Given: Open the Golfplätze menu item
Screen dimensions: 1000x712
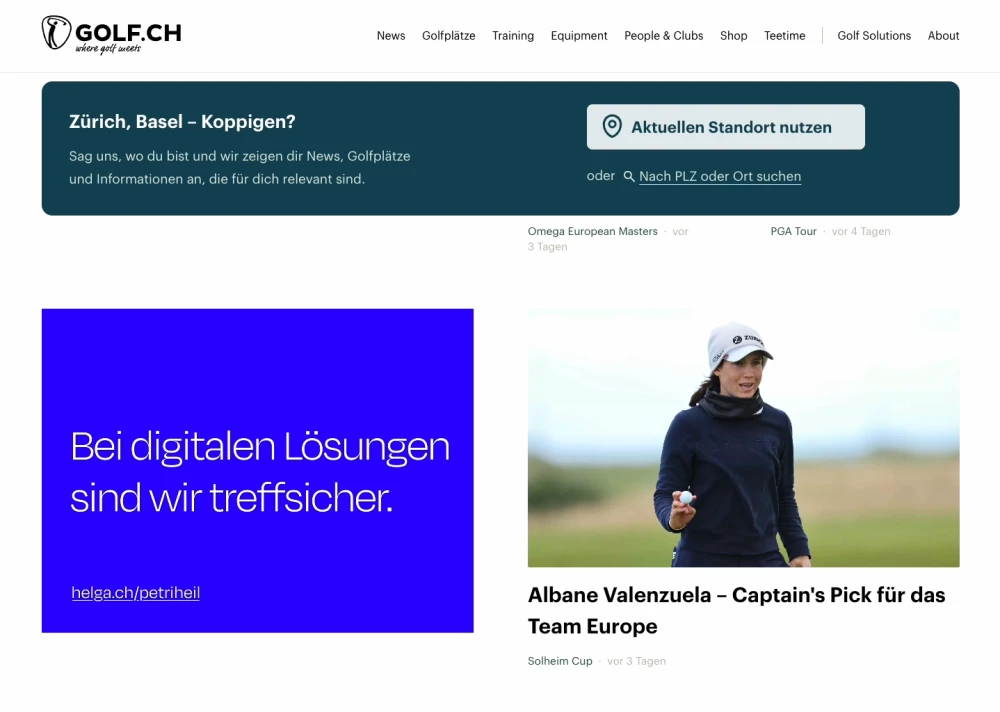Looking at the screenshot, I should click(x=448, y=36).
